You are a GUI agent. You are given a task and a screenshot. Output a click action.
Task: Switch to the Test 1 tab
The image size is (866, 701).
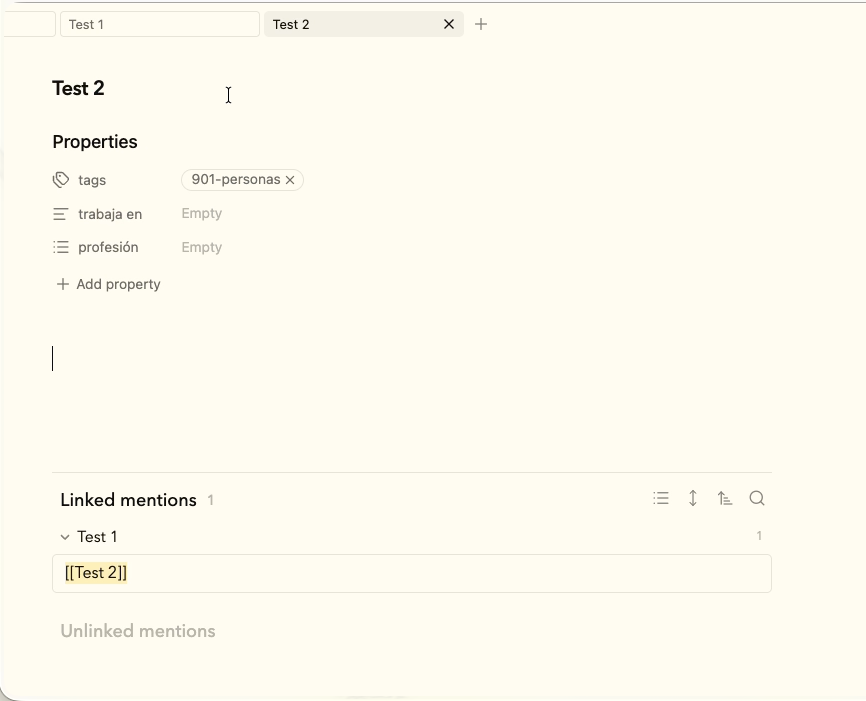click(159, 24)
